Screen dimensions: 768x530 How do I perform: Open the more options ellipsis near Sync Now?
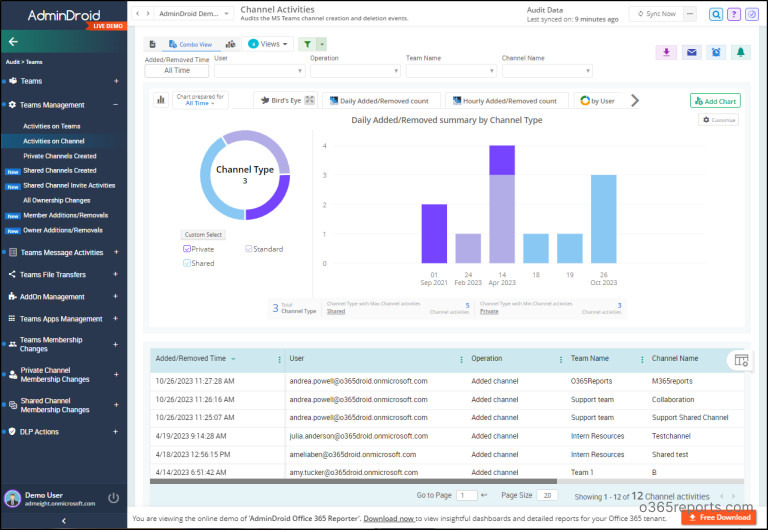pos(690,14)
